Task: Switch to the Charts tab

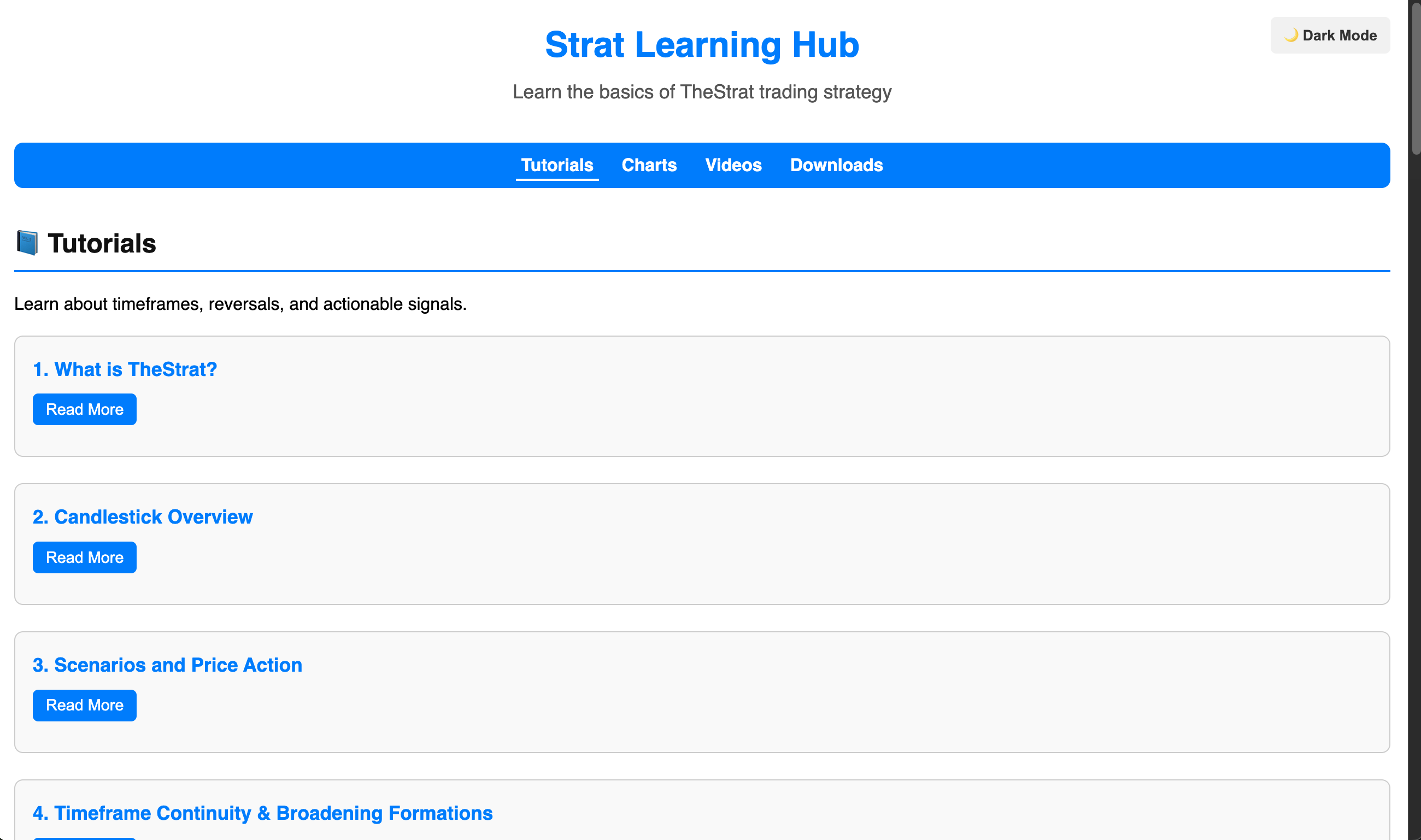Action: pos(649,165)
